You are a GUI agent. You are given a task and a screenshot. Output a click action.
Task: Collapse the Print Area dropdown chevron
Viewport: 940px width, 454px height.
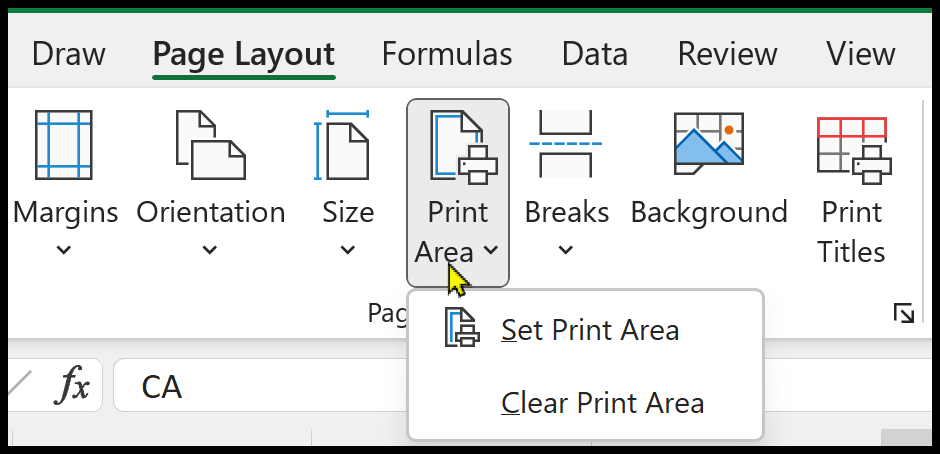coord(490,250)
